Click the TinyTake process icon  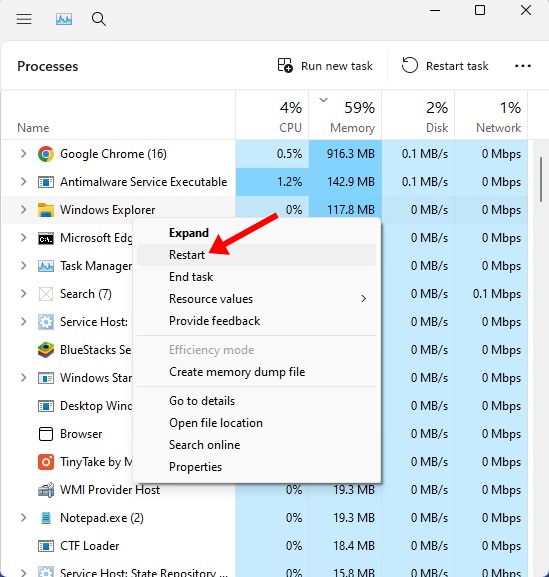pos(46,462)
